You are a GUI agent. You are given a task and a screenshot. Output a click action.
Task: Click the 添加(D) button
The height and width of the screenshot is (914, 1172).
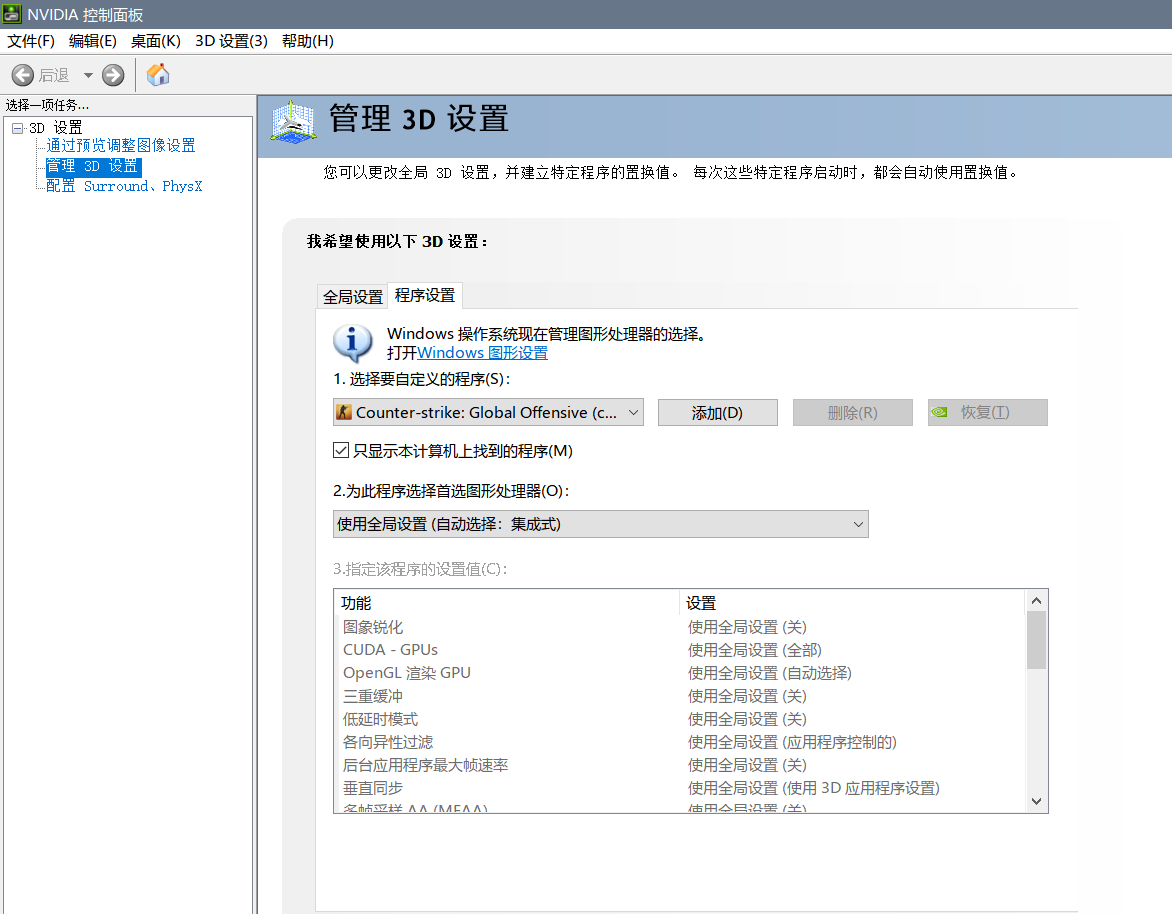point(718,413)
